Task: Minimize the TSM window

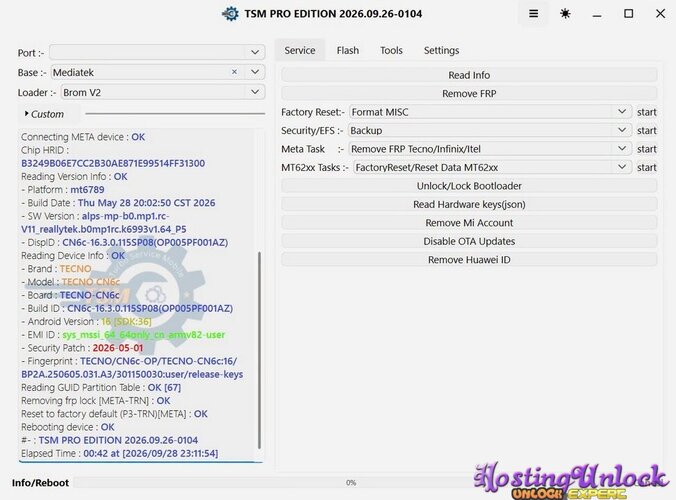Action: tap(597, 16)
